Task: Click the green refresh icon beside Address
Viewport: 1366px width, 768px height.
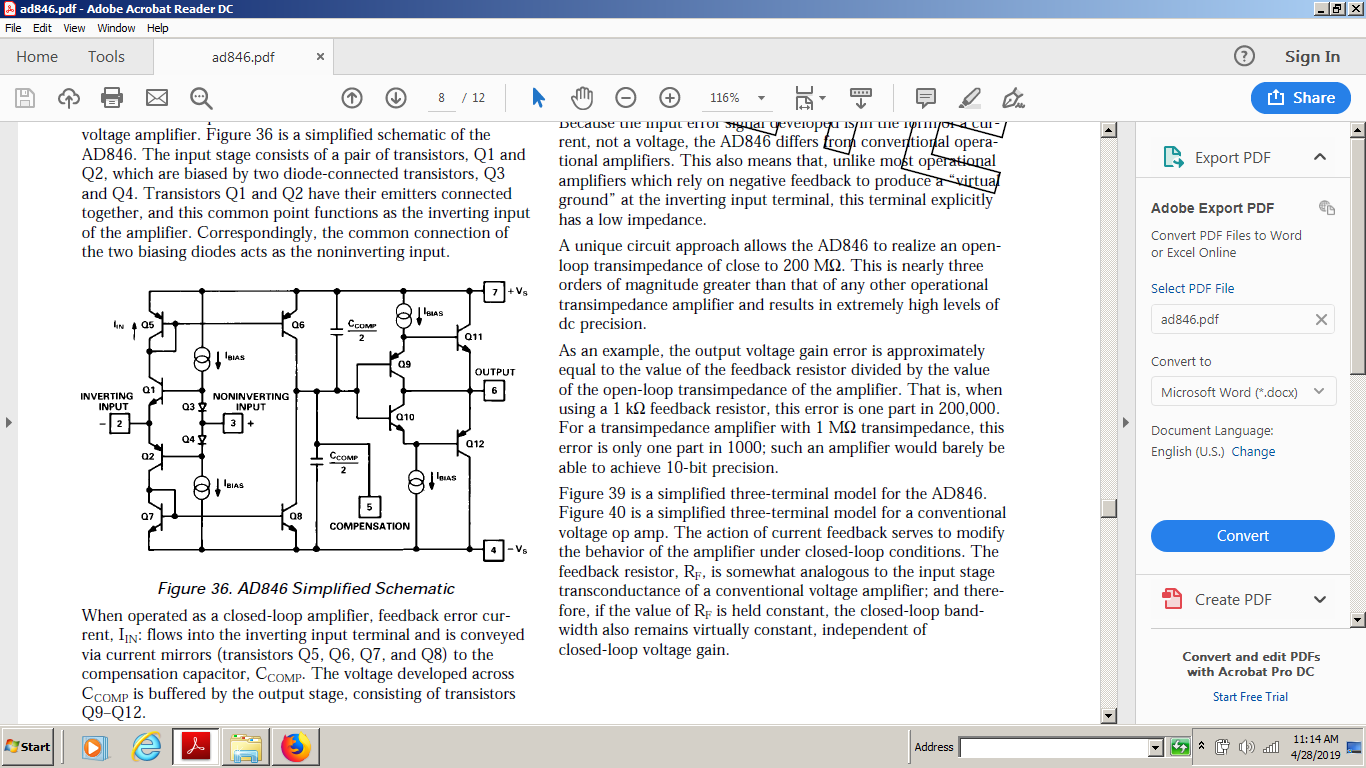Action: pyautogui.click(x=1180, y=747)
